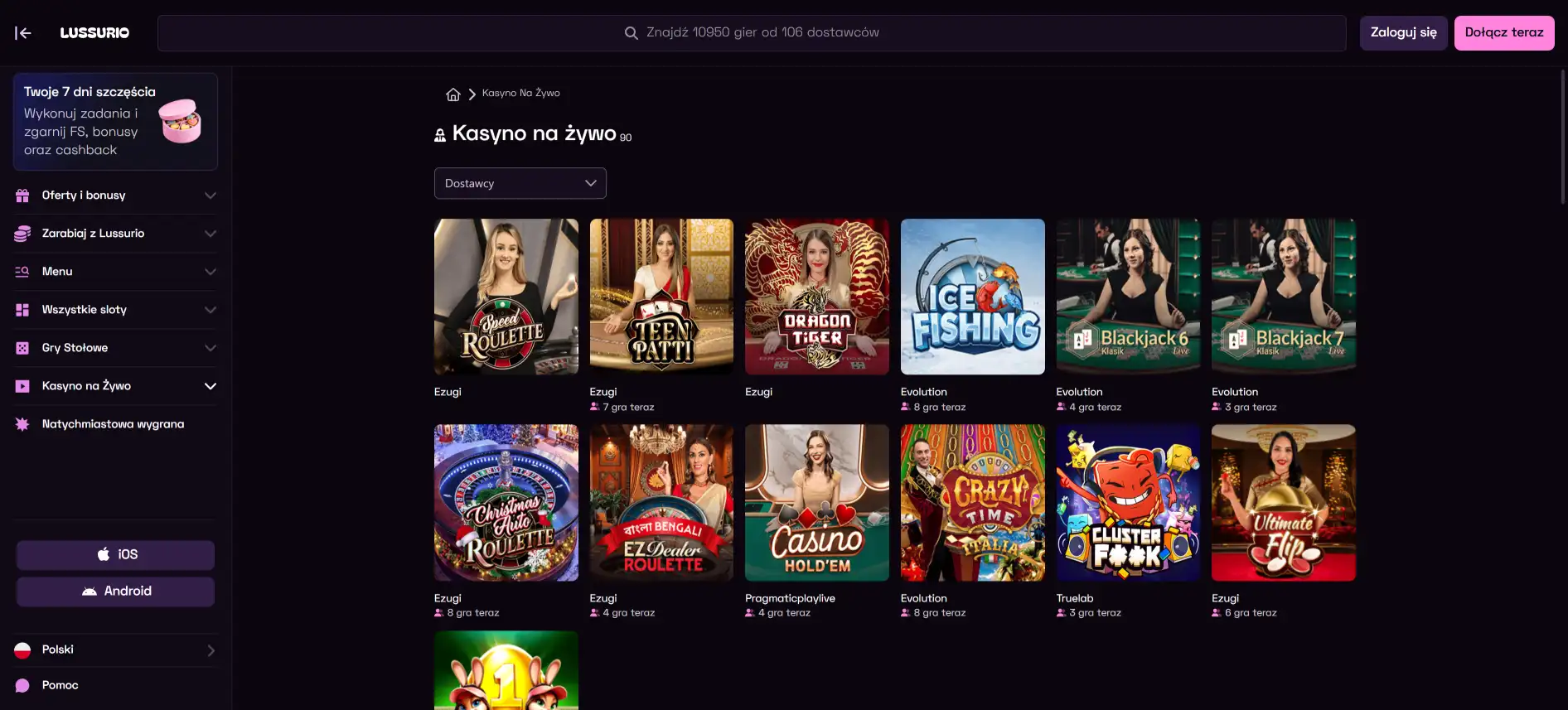Expand Wszystkie sloty section
Image resolution: width=1568 pixels, height=710 pixels.
click(211, 310)
